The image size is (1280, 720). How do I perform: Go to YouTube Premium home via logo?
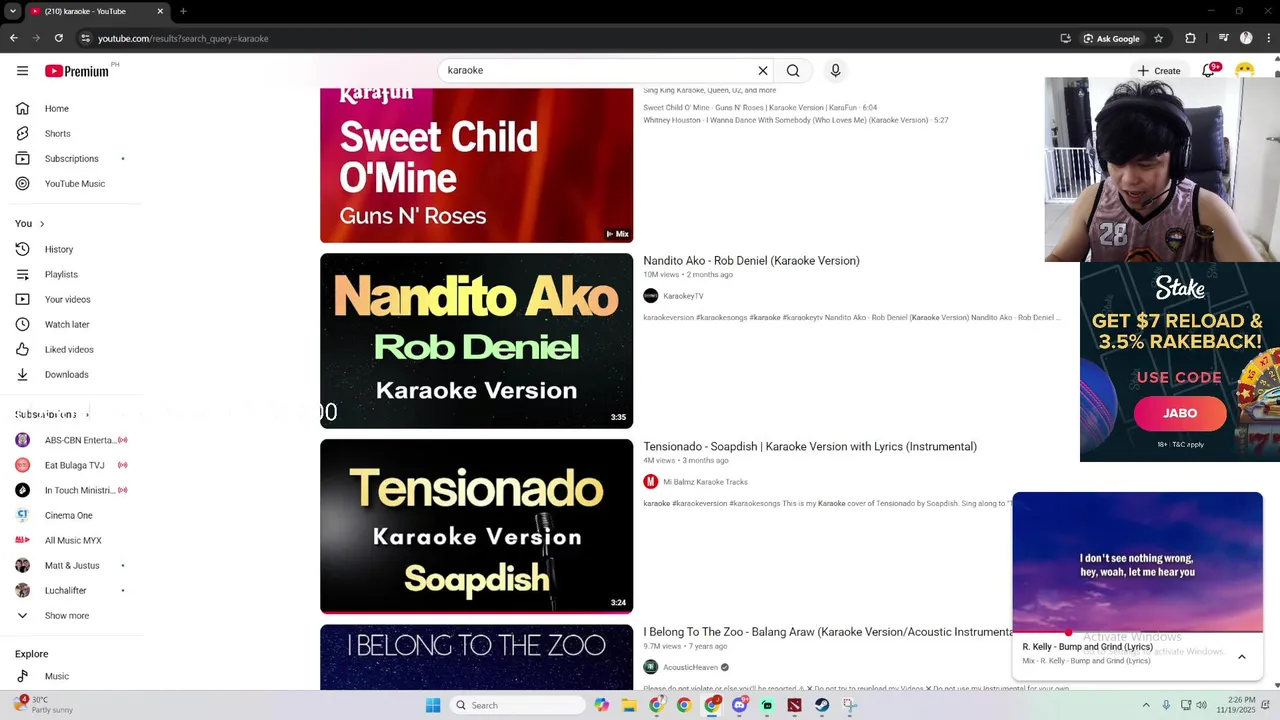[77, 71]
